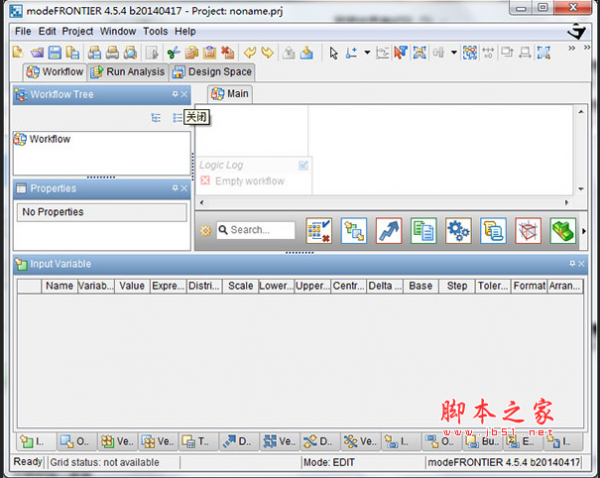Open the Help menu
The width and height of the screenshot is (600, 478).
pyautogui.click(x=185, y=31)
